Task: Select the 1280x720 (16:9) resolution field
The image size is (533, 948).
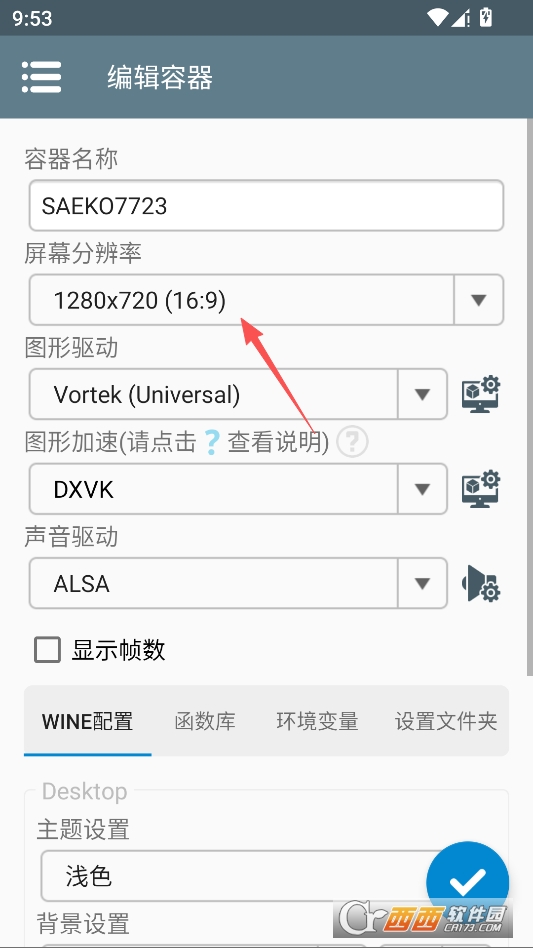Action: [242, 300]
